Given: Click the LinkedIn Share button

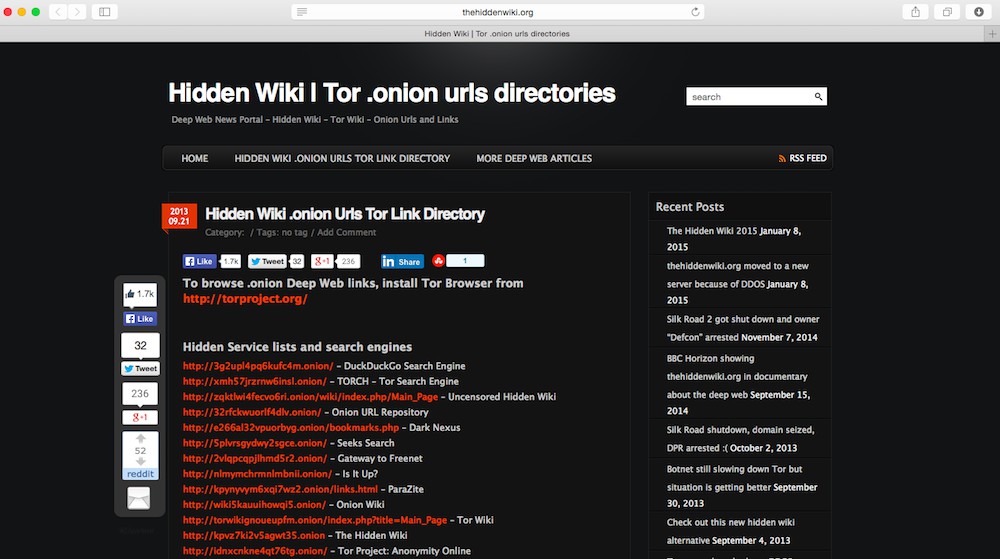Looking at the screenshot, I should click(x=402, y=261).
